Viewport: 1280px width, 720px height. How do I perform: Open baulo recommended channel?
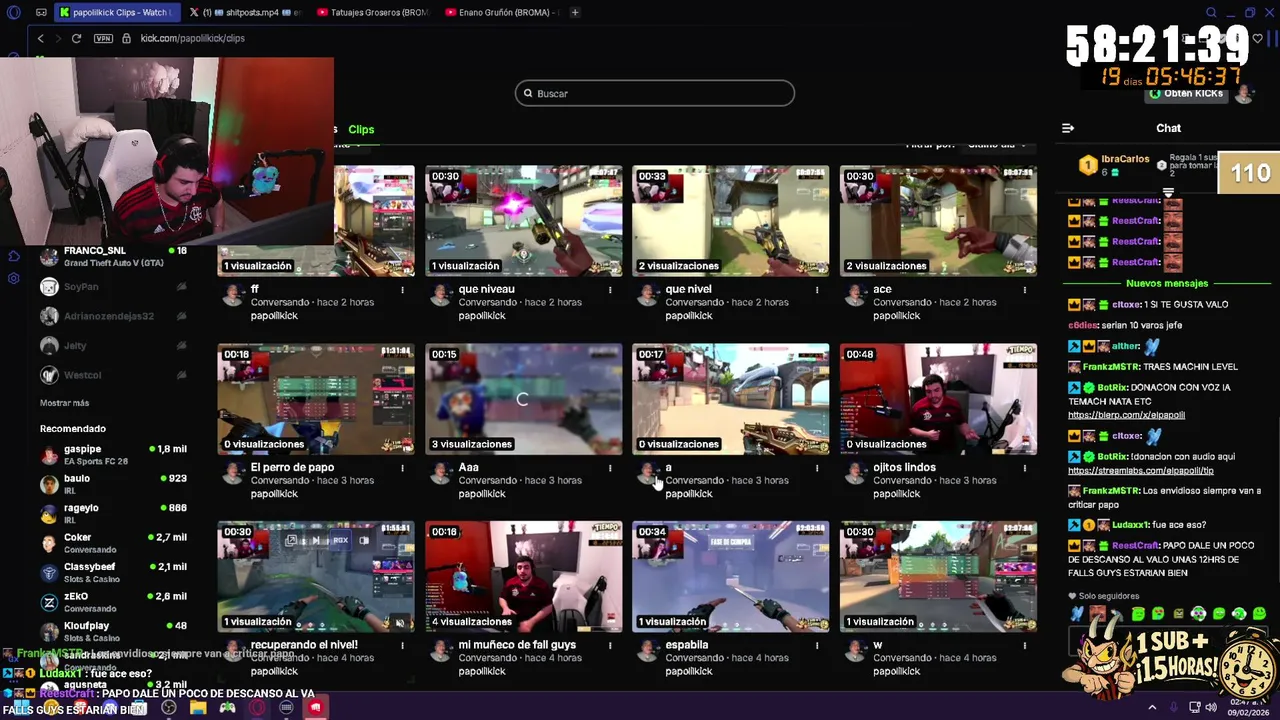pos(112,484)
